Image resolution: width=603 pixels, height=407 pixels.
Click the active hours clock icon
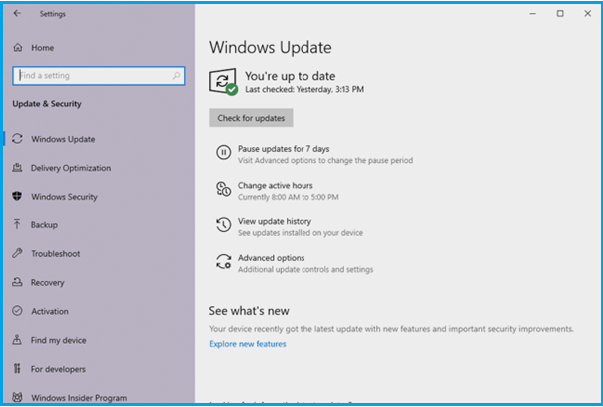pos(223,189)
